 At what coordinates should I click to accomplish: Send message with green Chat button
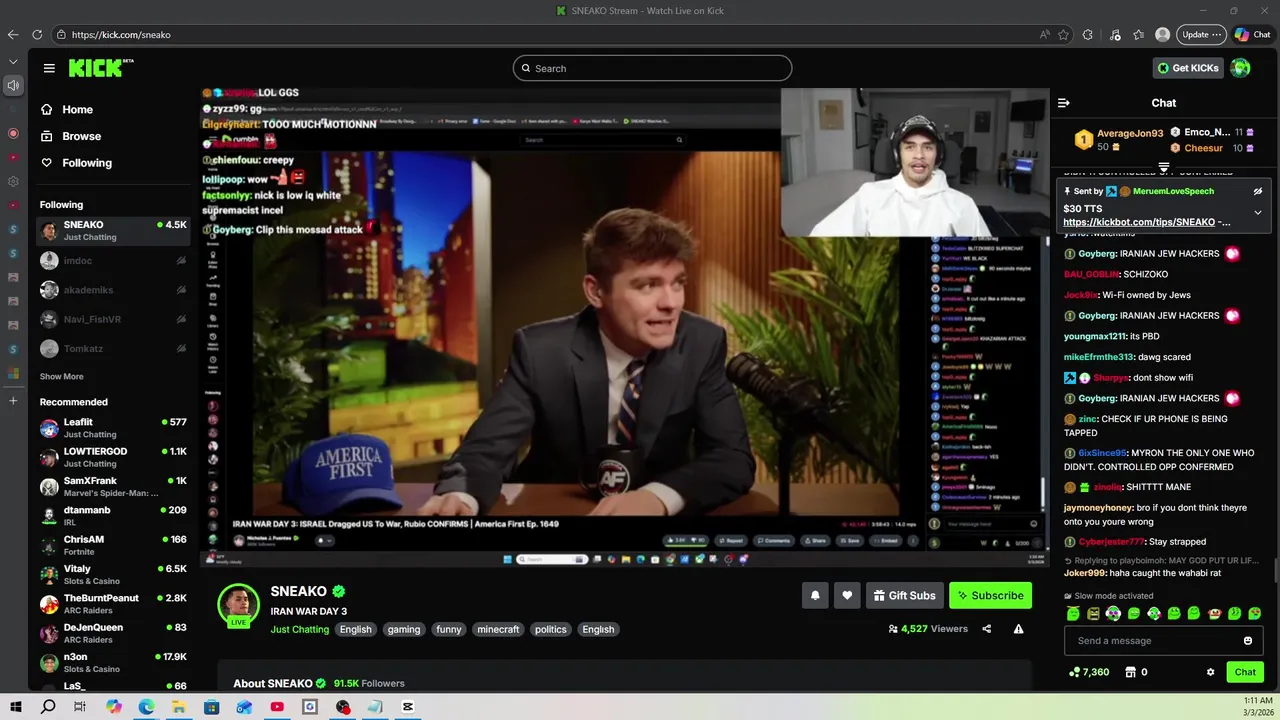1245,672
